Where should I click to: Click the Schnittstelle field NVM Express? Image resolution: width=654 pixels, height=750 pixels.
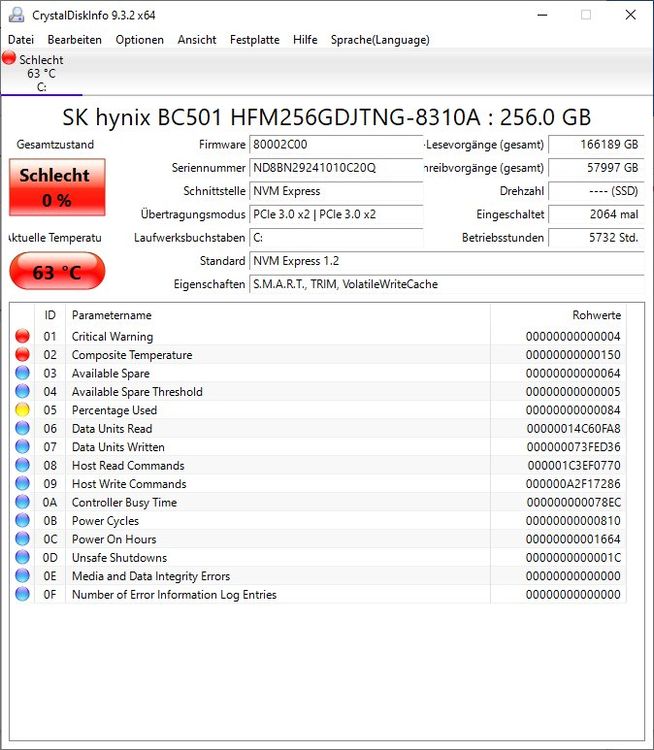click(336, 191)
